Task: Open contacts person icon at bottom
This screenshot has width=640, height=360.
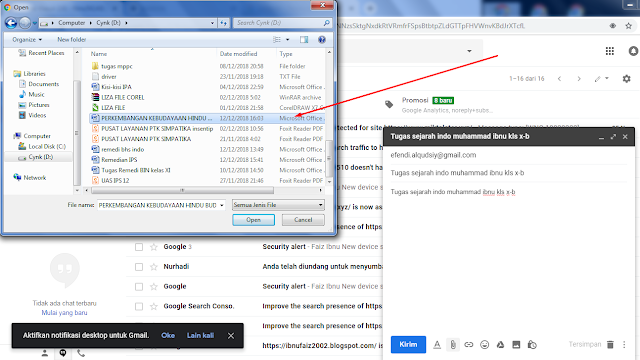Action: [45, 353]
